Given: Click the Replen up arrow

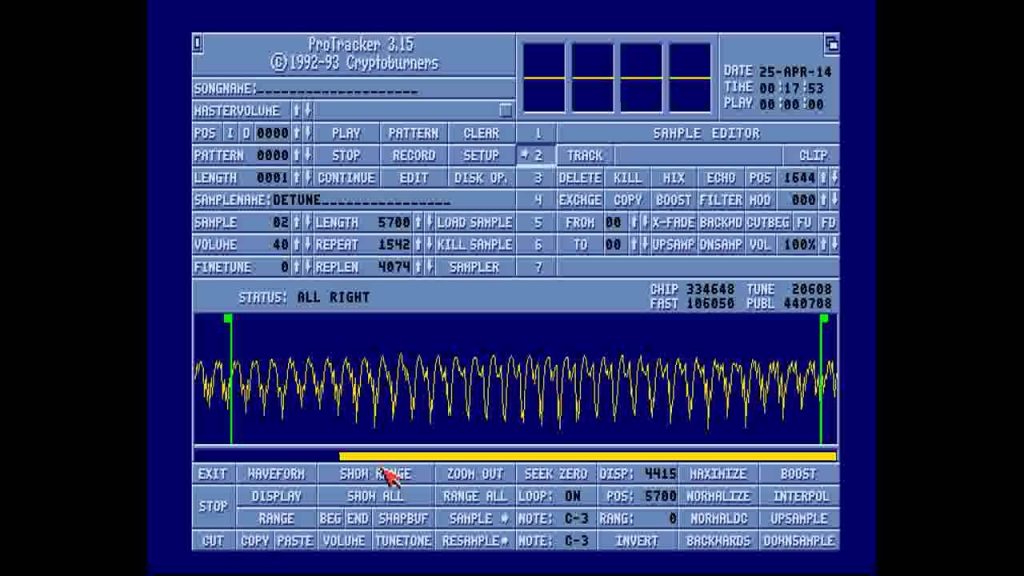Looking at the screenshot, I should tap(419, 268).
